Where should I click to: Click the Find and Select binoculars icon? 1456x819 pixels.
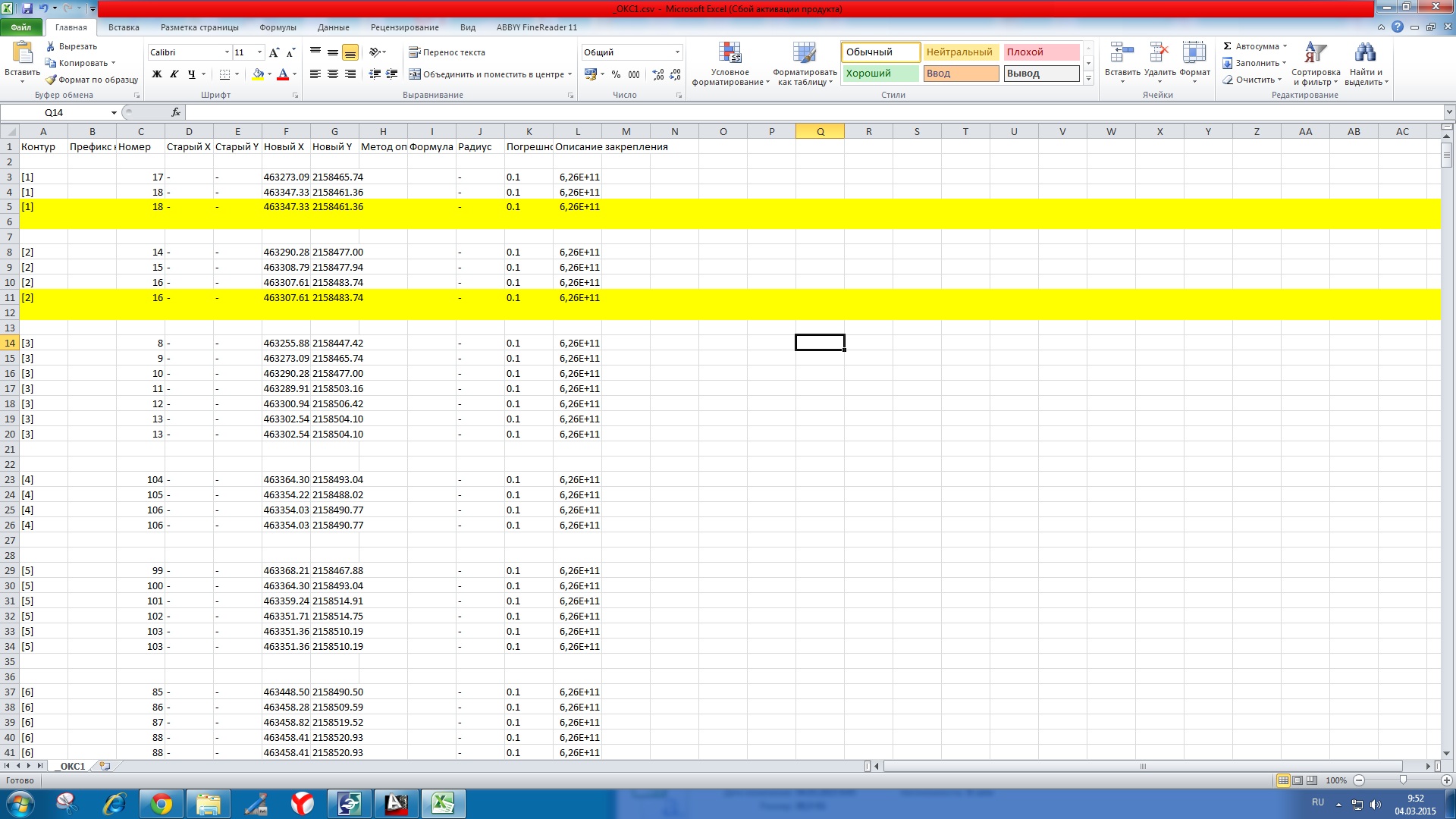1365,64
